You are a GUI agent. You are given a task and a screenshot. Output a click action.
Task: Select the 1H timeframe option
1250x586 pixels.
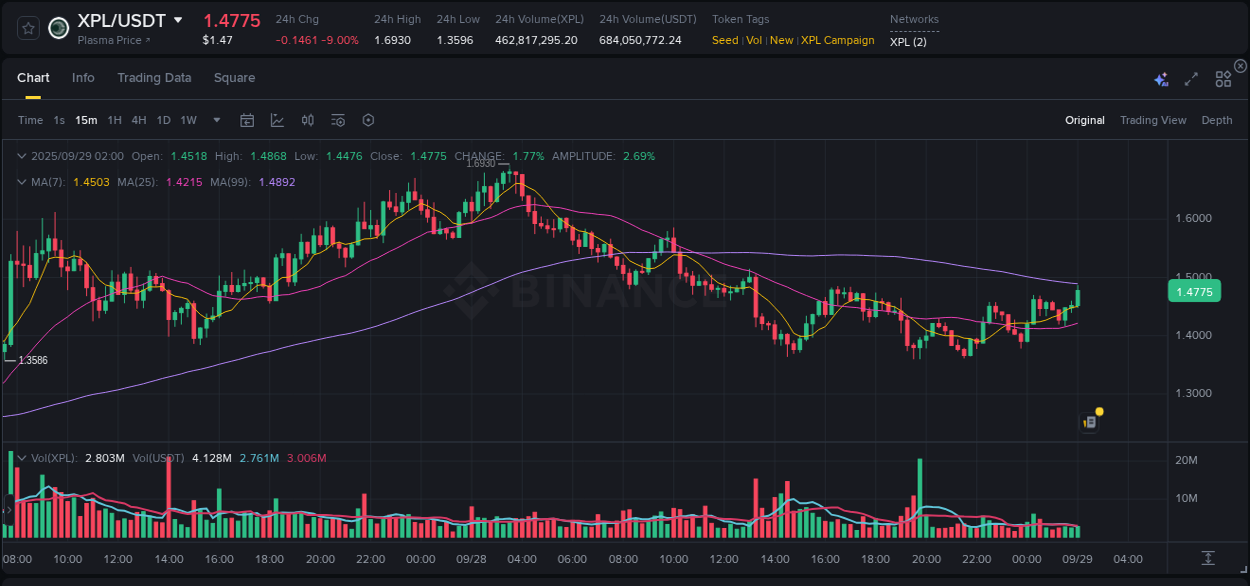click(114, 119)
